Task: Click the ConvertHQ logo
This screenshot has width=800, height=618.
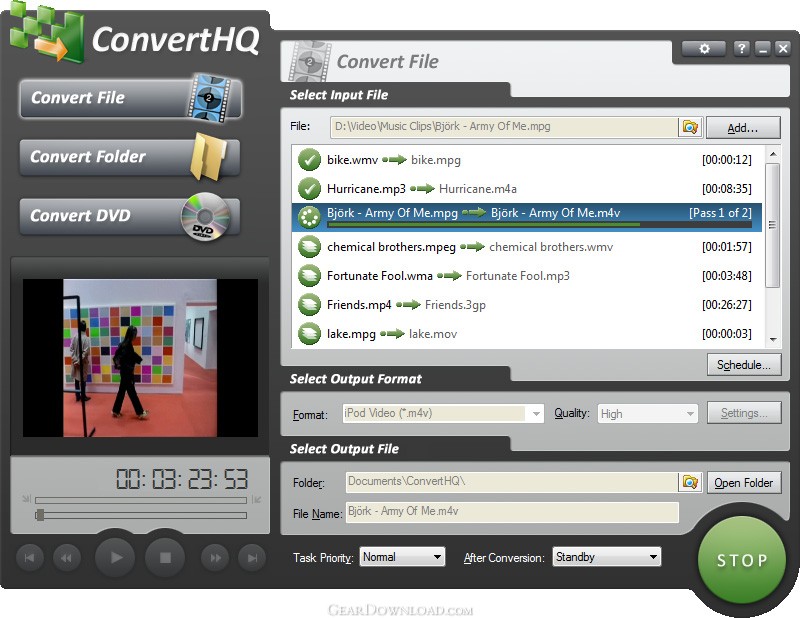Action: 135,35
